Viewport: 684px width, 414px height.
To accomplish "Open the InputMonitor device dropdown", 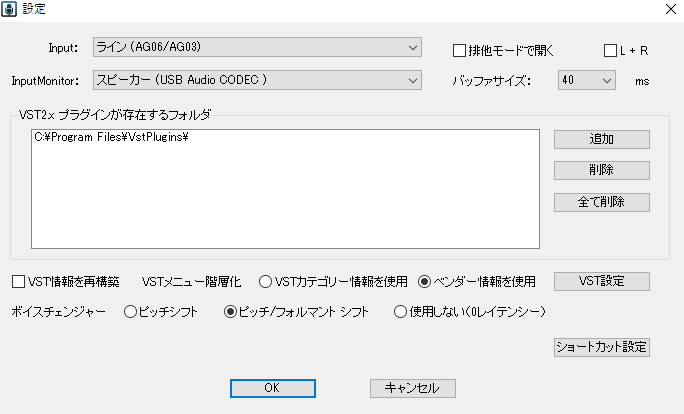I will (x=257, y=80).
